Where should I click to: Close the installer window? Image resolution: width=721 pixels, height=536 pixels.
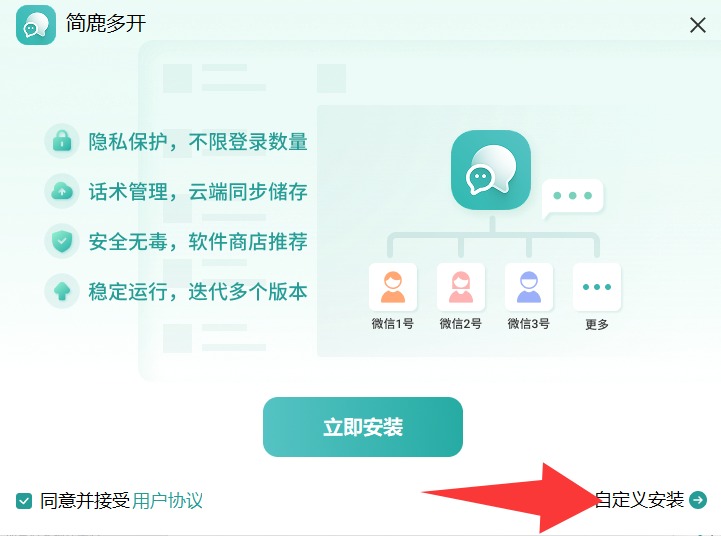point(698,25)
